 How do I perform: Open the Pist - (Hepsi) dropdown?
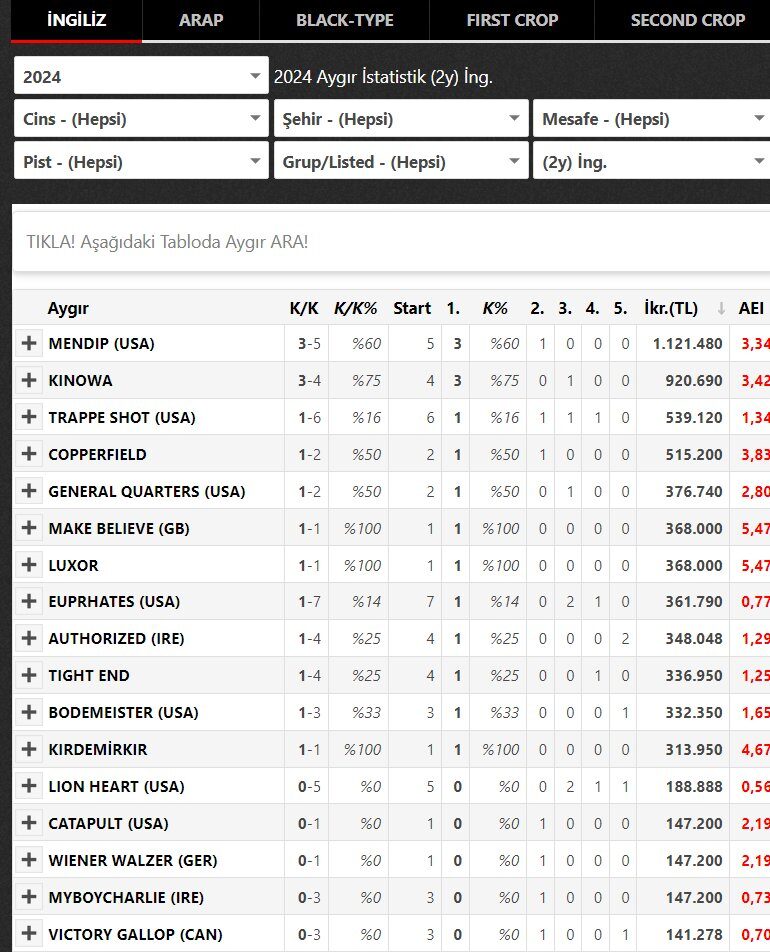[x=141, y=162]
